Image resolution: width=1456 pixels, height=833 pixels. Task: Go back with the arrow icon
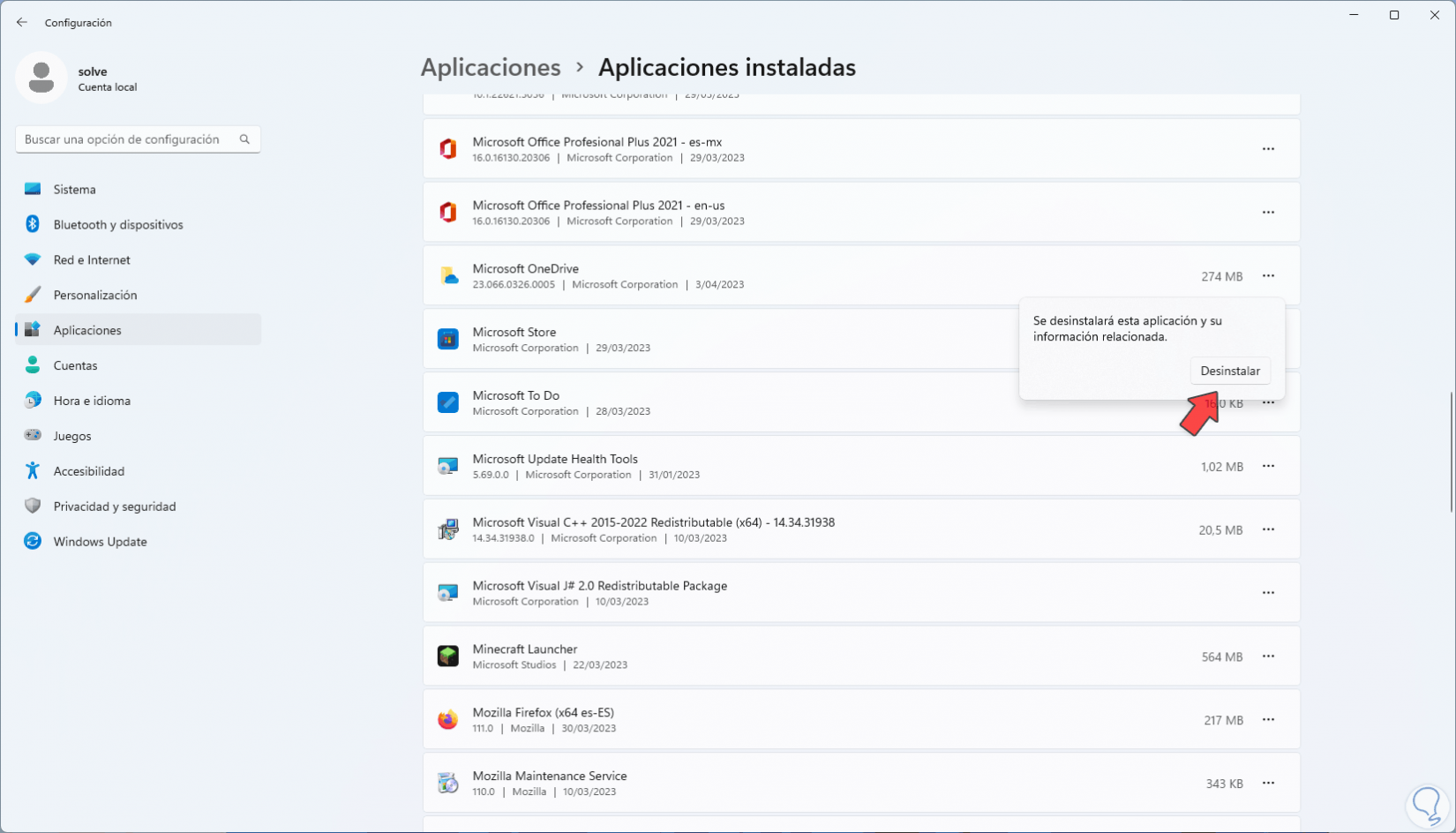pos(22,22)
